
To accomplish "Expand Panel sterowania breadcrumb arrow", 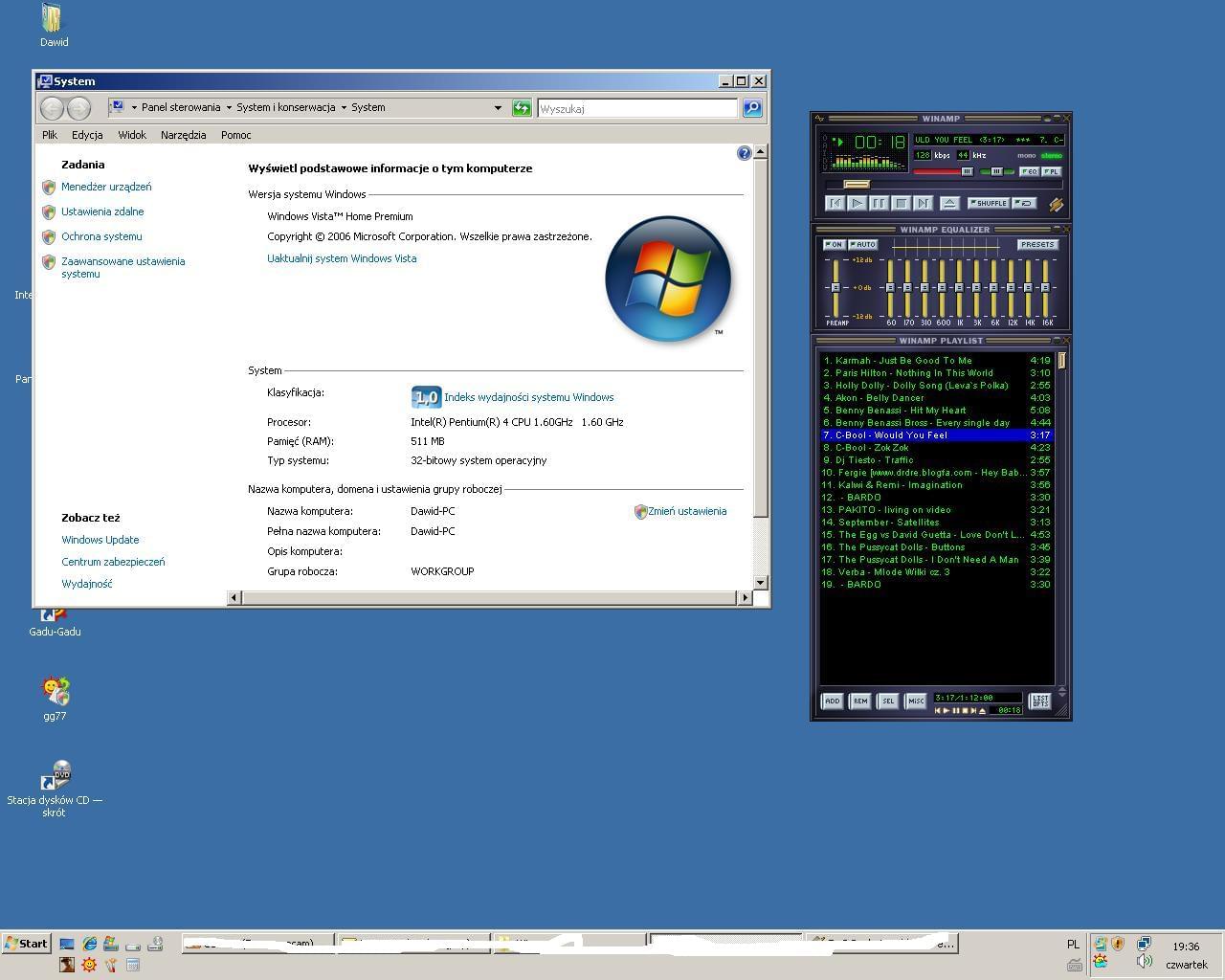I will [x=229, y=107].
